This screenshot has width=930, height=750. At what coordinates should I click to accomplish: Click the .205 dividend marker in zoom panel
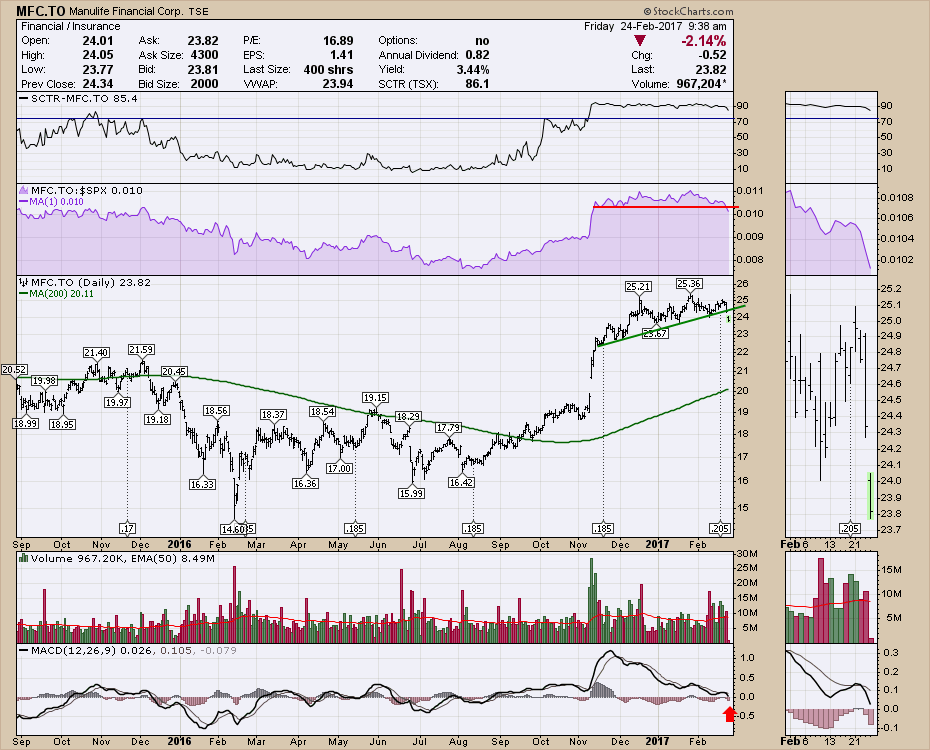click(850, 528)
